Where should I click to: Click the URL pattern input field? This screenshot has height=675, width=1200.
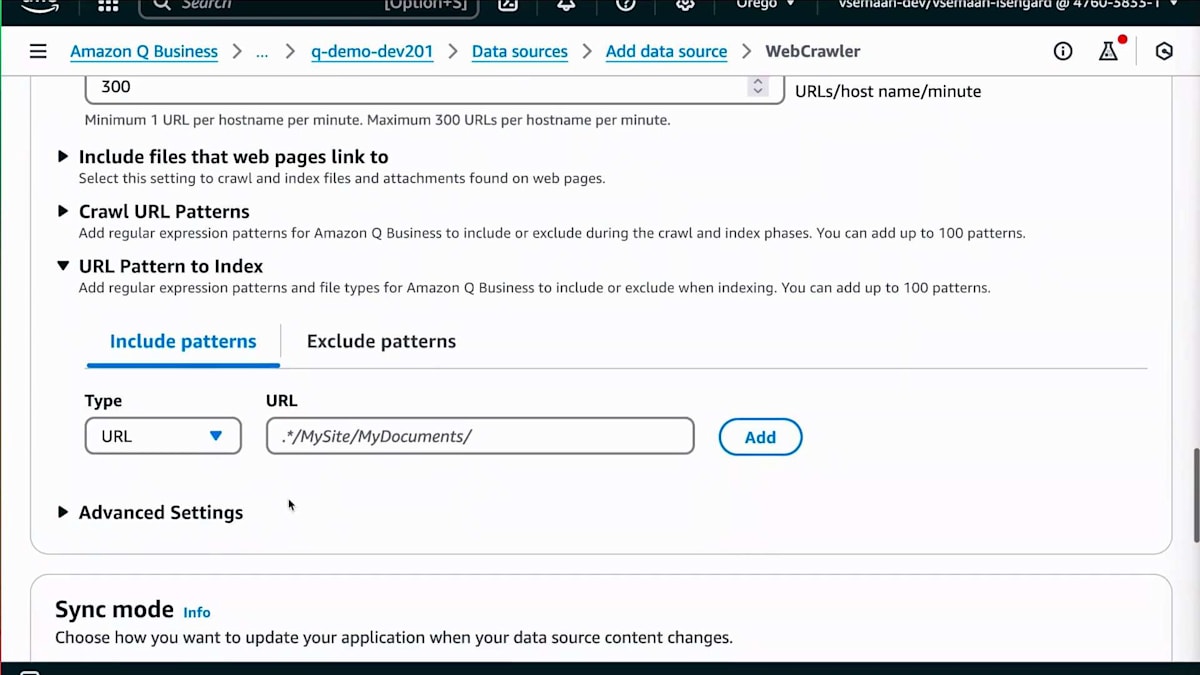(x=480, y=436)
